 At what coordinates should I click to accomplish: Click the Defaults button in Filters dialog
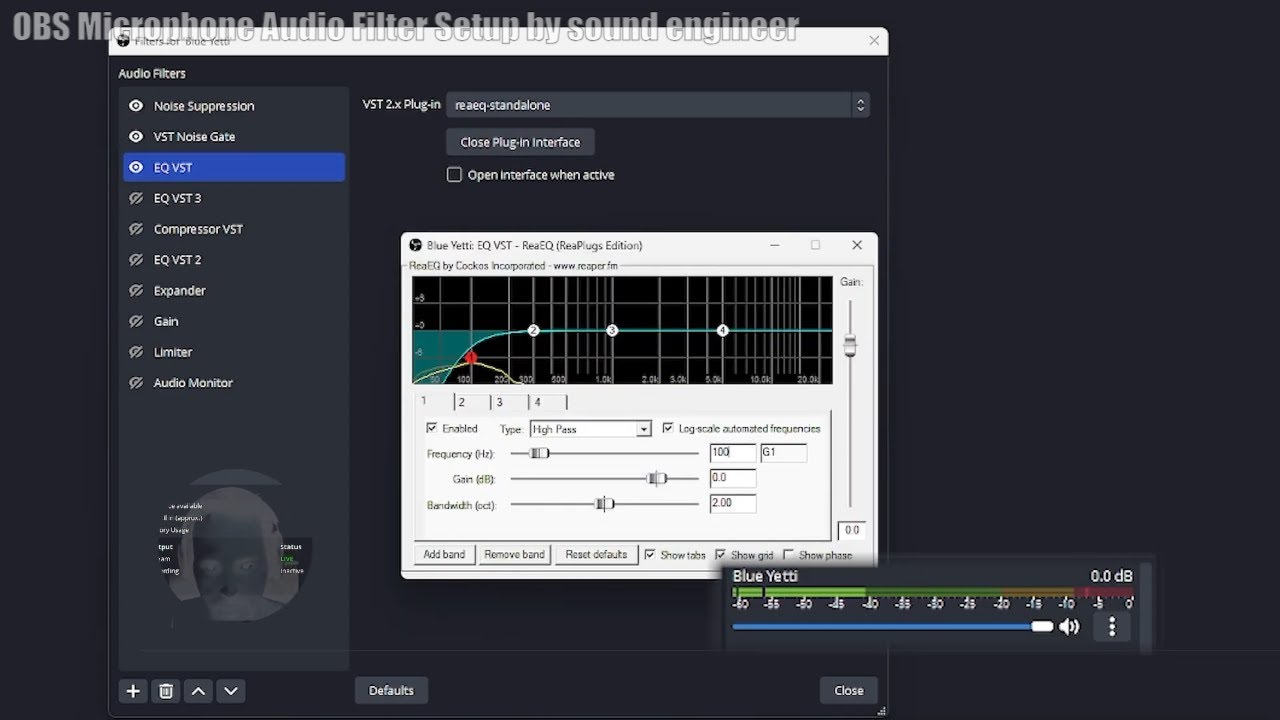pyautogui.click(x=391, y=690)
